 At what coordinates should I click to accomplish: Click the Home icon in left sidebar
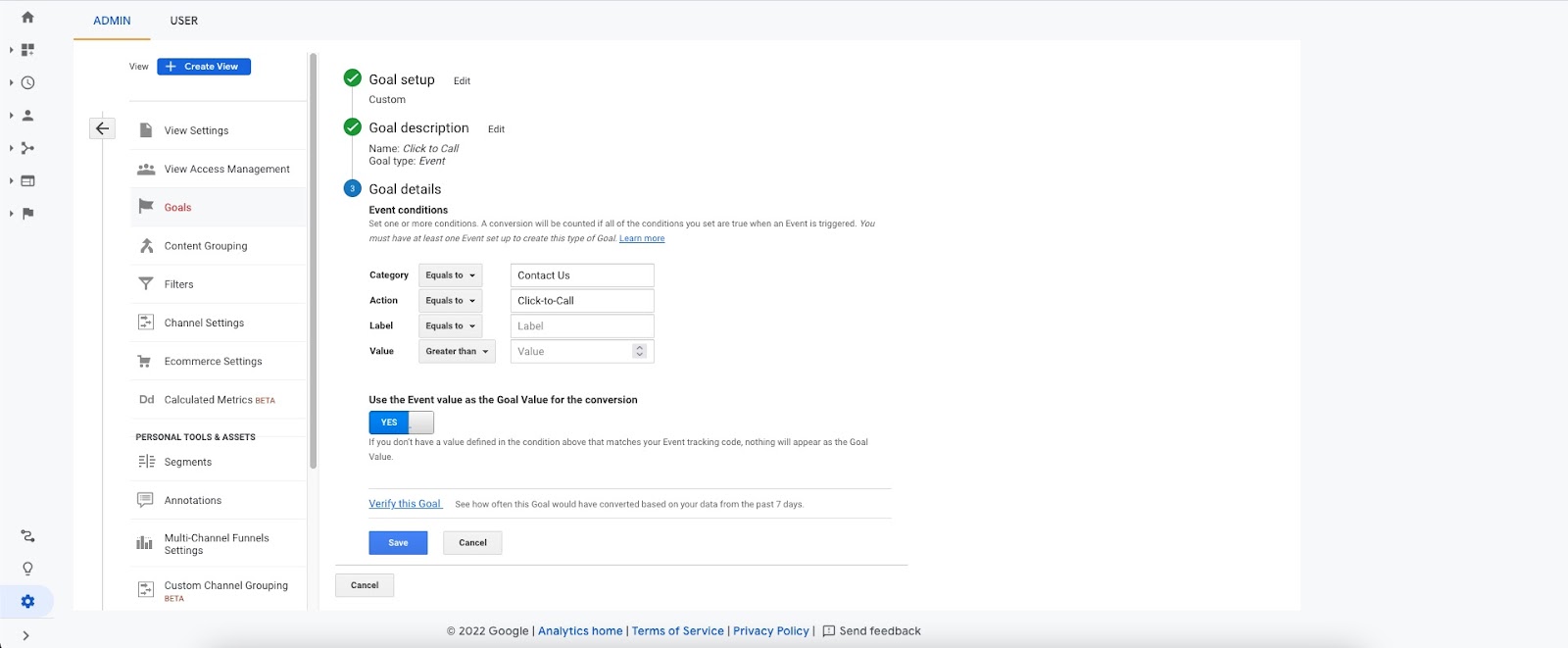(x=27, y=18)
